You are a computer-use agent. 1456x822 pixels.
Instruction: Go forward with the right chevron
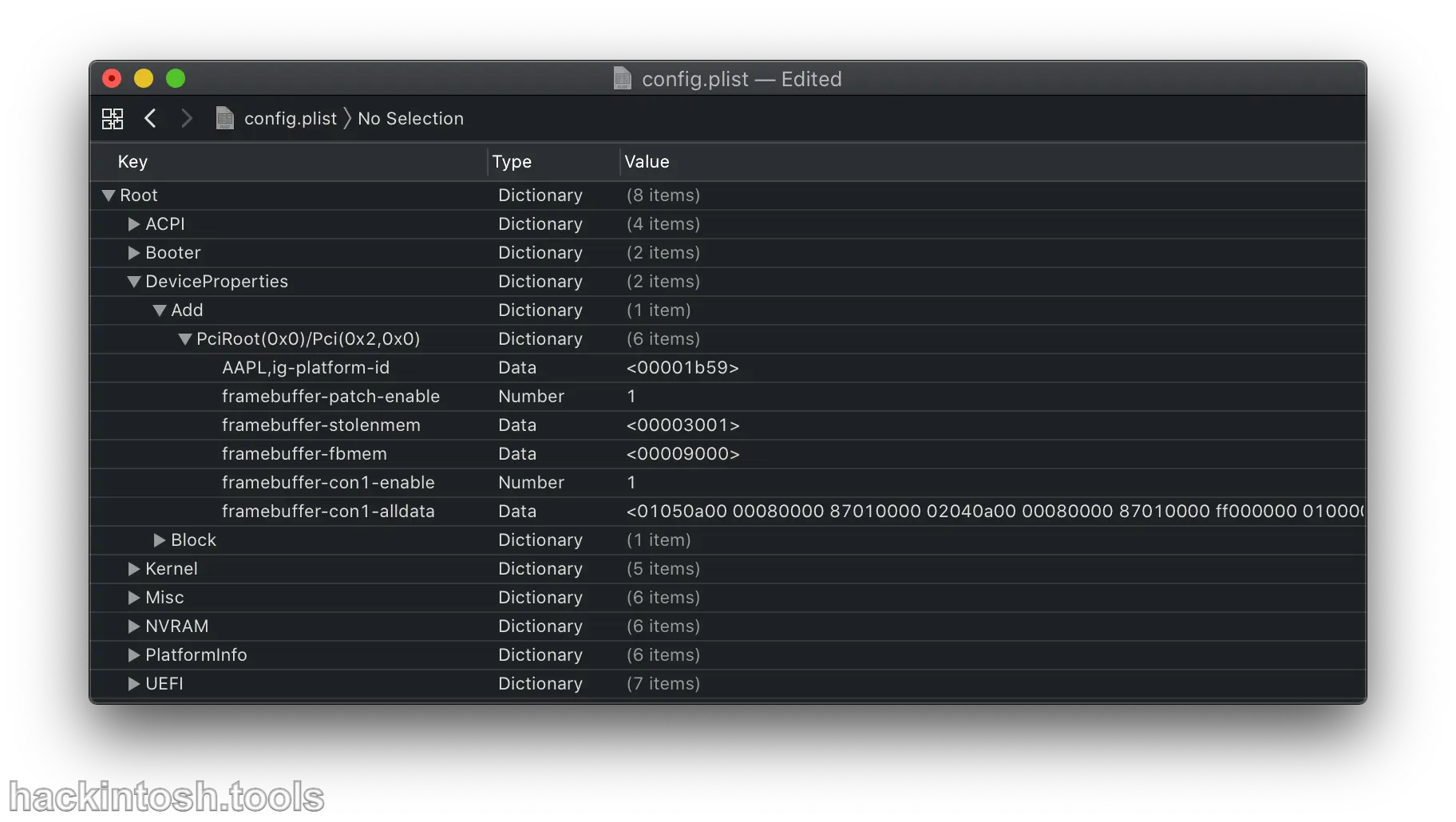(187, 118)
